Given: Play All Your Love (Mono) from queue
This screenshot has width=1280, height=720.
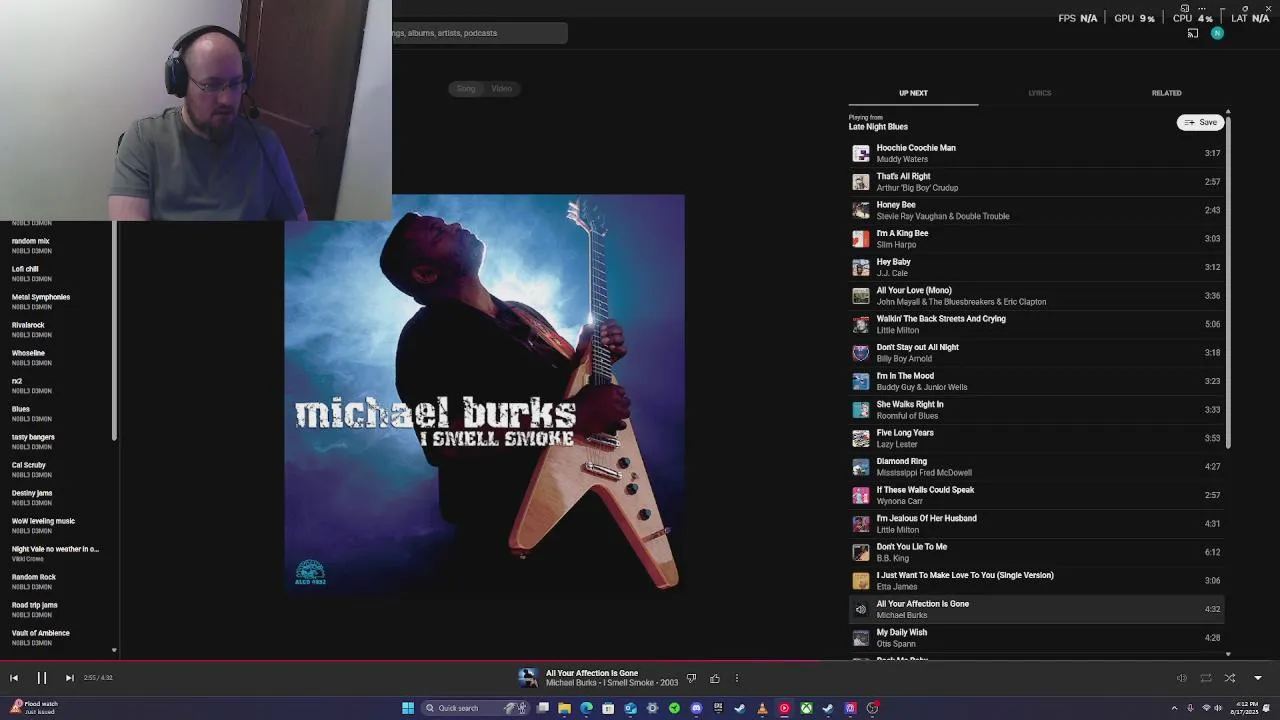Looking at the screenshot, I should point(1036,296).
